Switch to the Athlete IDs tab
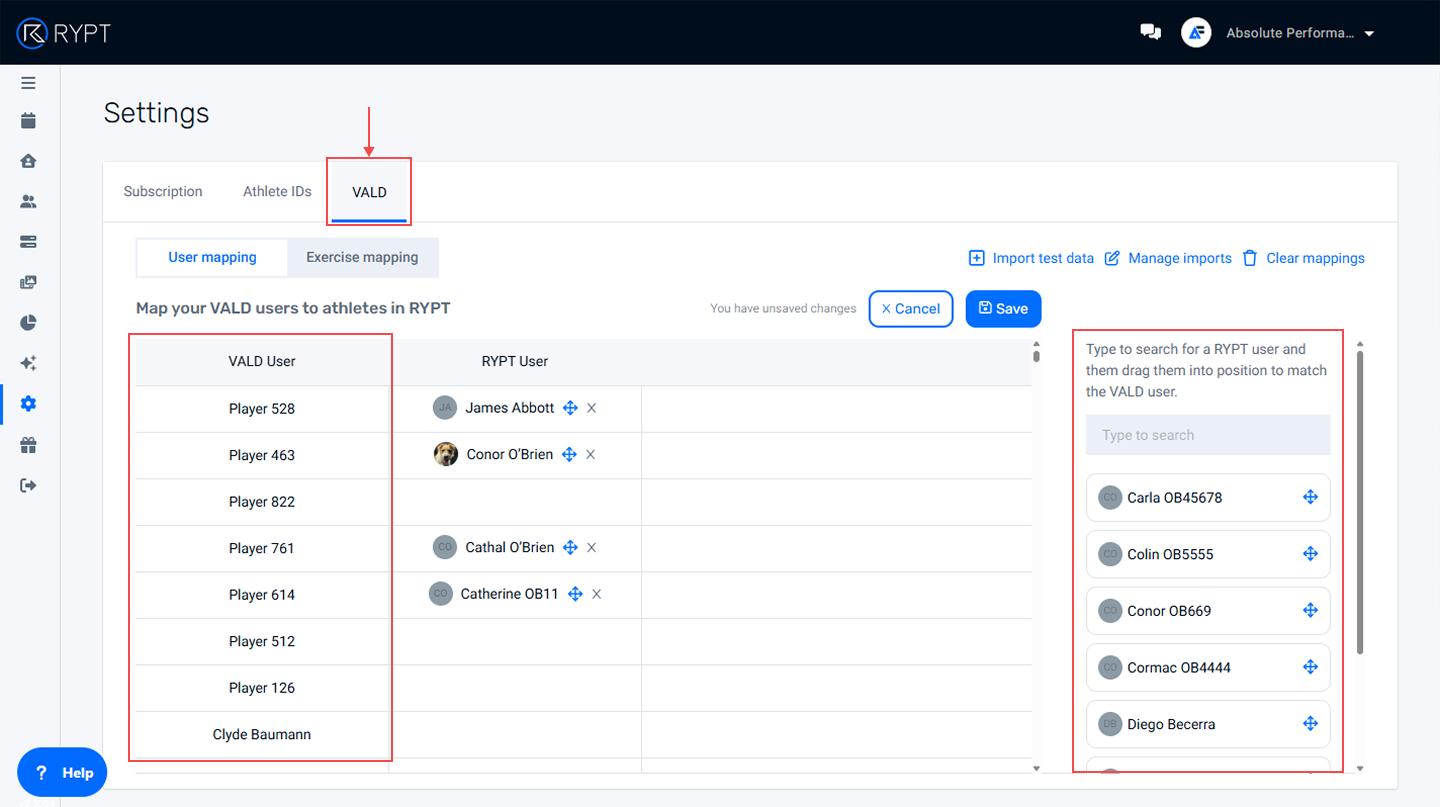 277,191
